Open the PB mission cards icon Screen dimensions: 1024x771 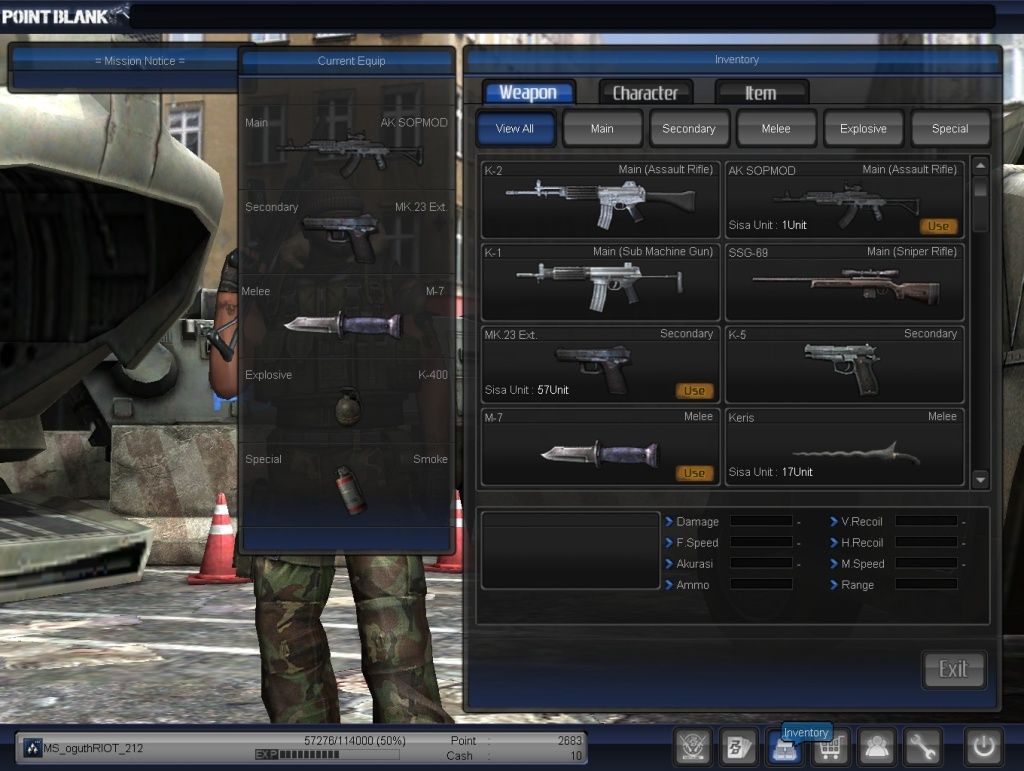[739, 747]
